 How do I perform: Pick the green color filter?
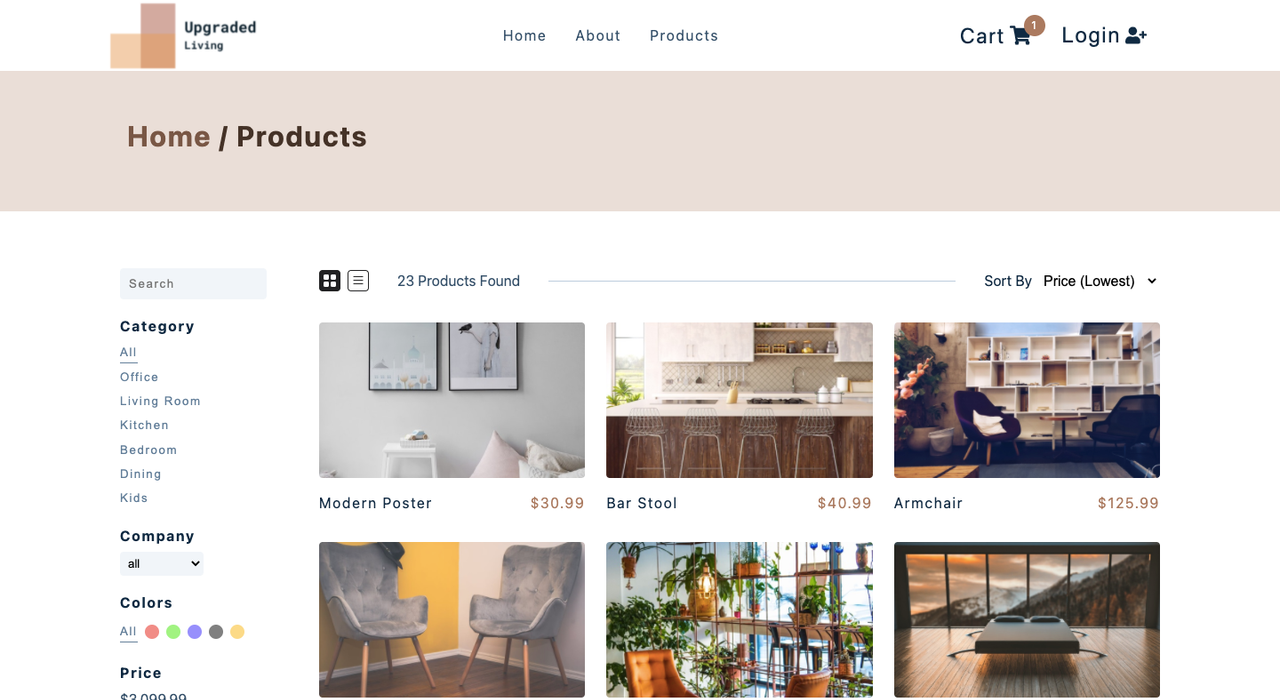[173, 632]
